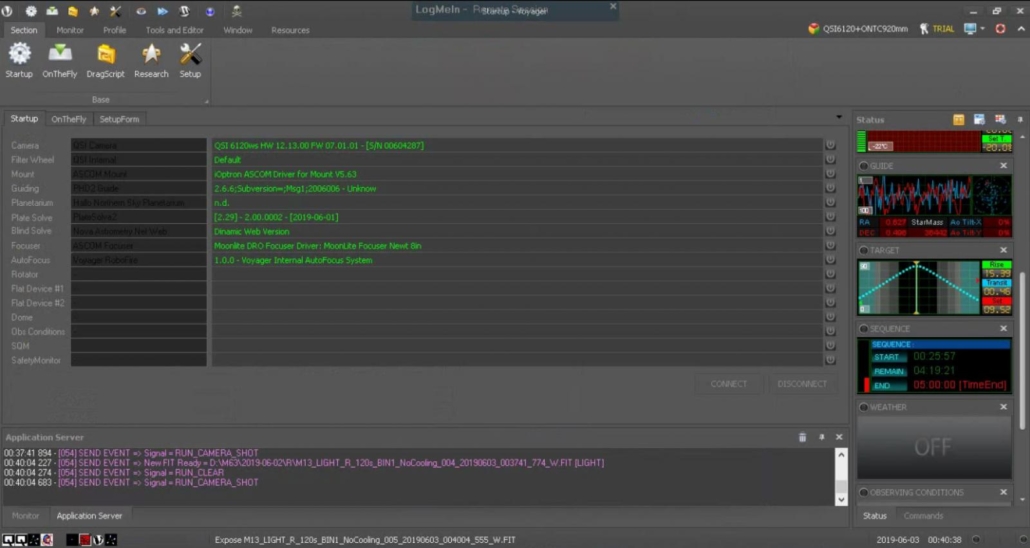
Task: Pin the Application Server panel
Action: click(x=821, y=437)
